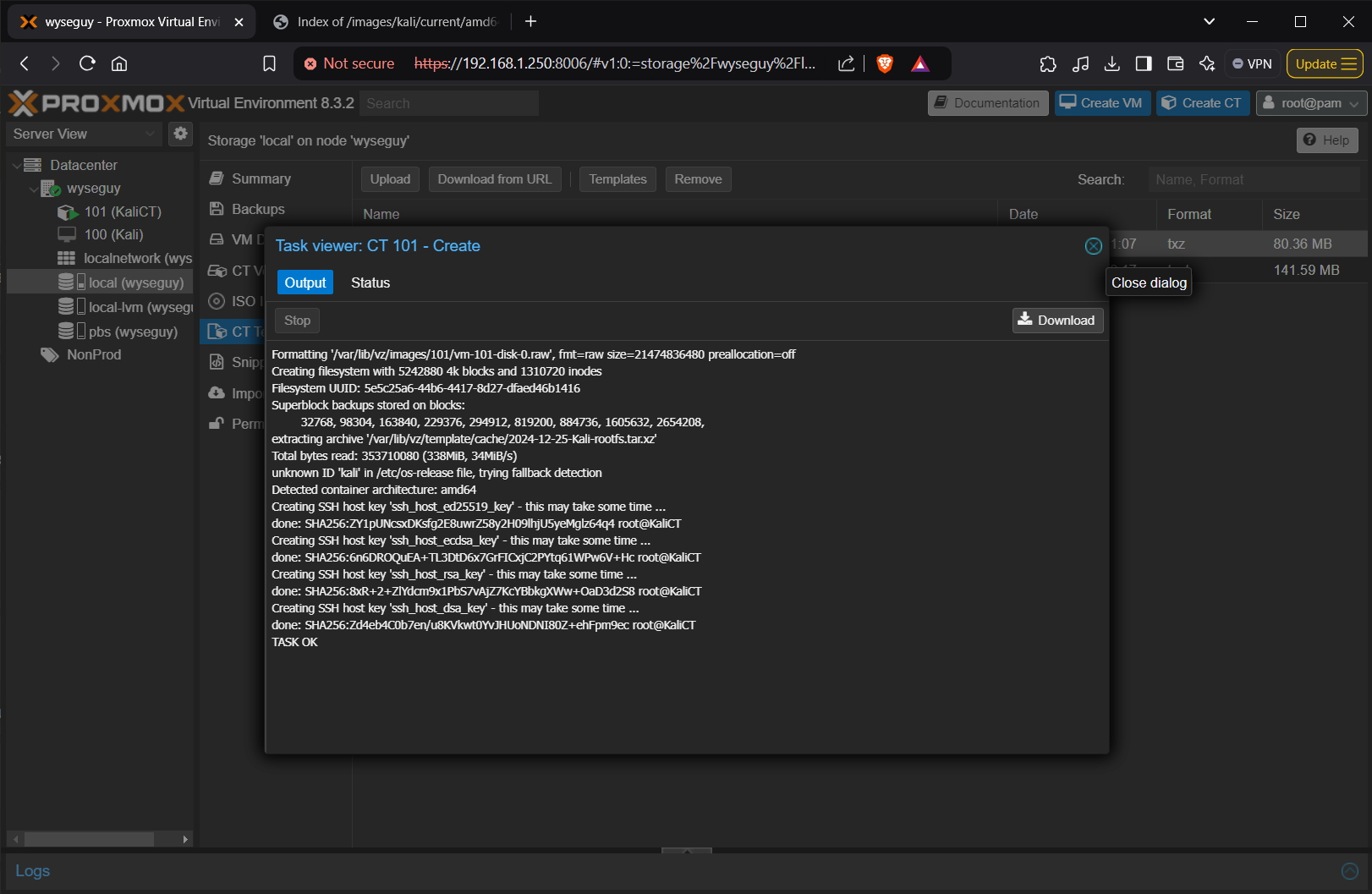The width and height of the screenshot is (1372, 894).
Task: Open the media playlist music icon
Action: point(1080,63)
